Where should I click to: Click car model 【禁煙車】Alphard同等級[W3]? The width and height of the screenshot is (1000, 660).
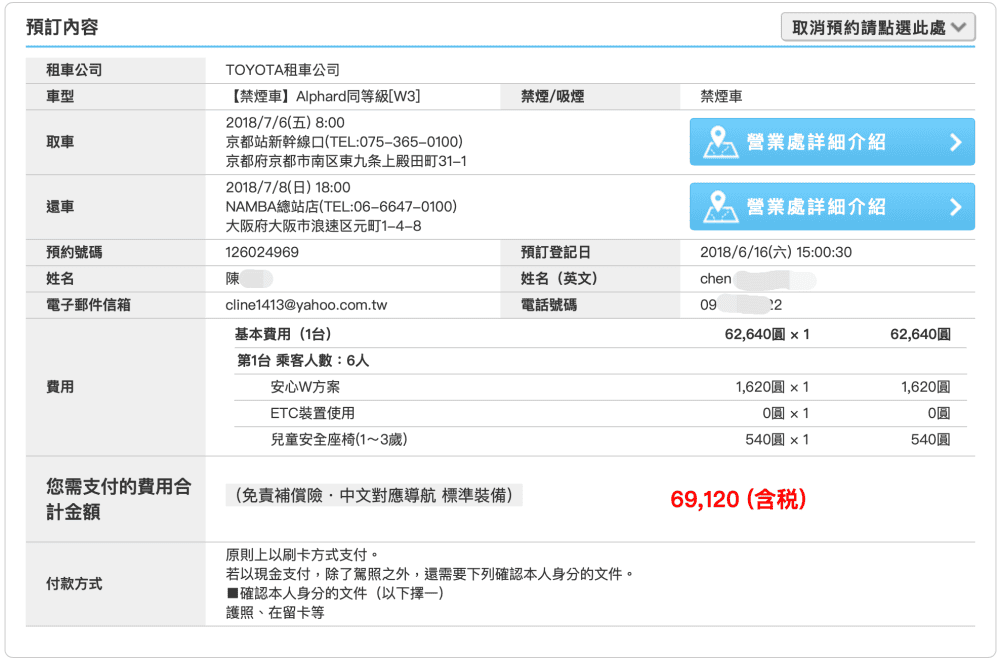[323, 96]
